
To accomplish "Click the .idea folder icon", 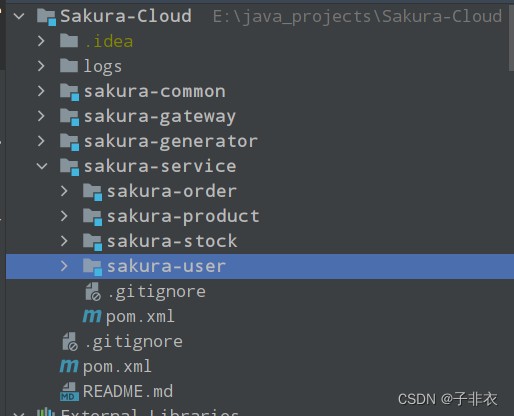I will (69, 41).
